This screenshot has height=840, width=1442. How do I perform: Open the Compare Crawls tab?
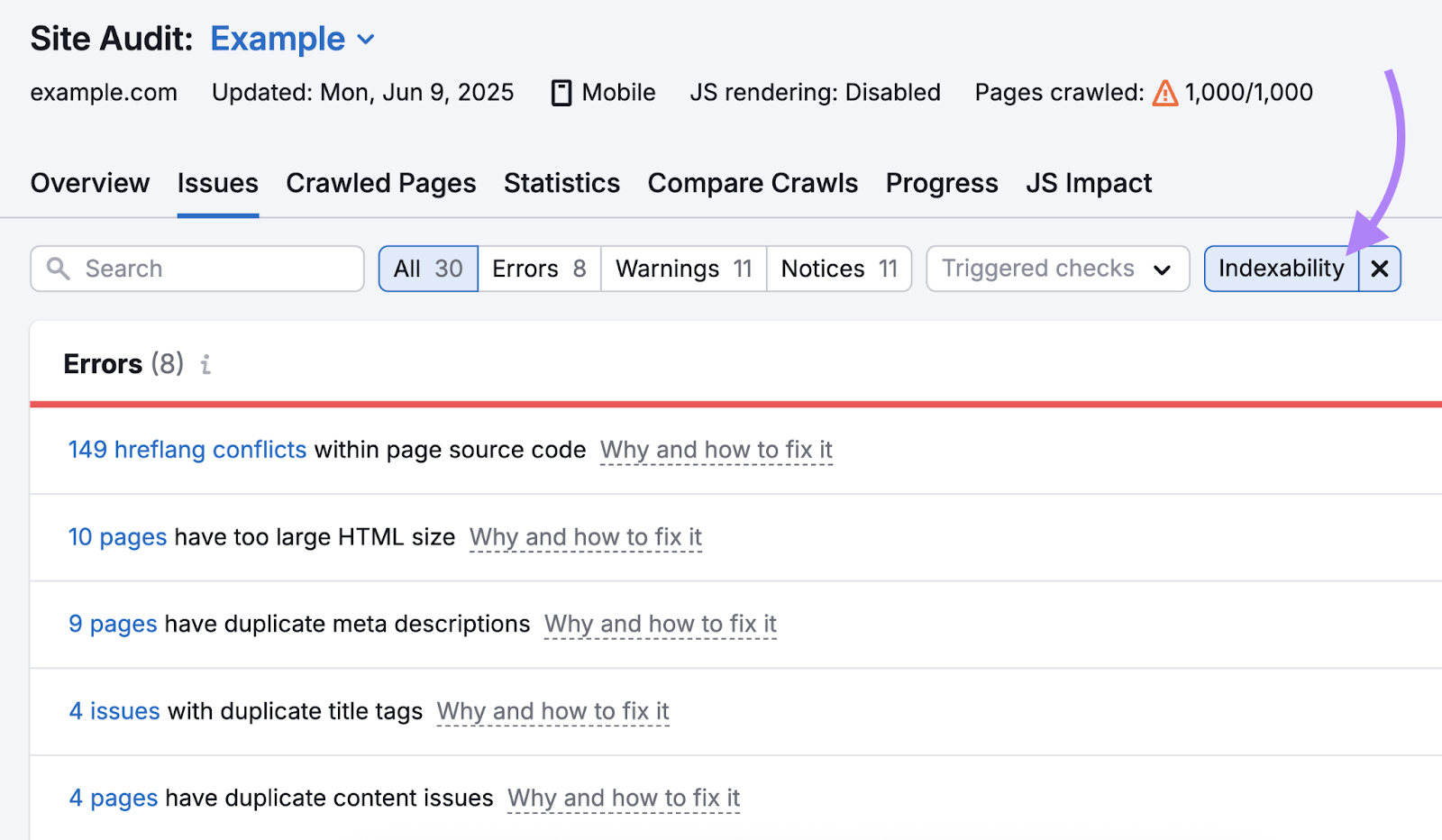coord(753,183)
